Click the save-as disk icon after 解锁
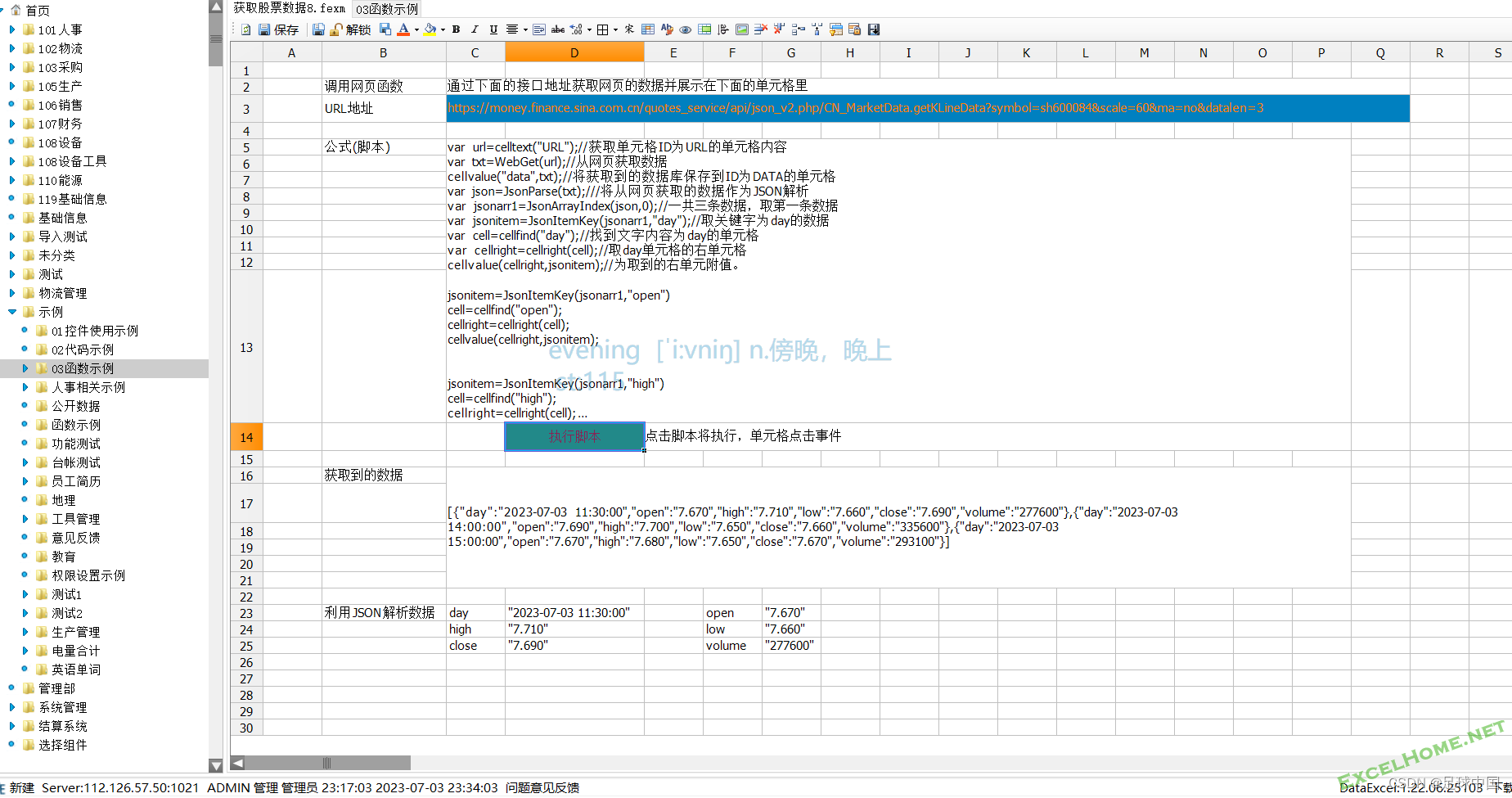Viewport: 1512px width, 798px height. pos(385,29)
